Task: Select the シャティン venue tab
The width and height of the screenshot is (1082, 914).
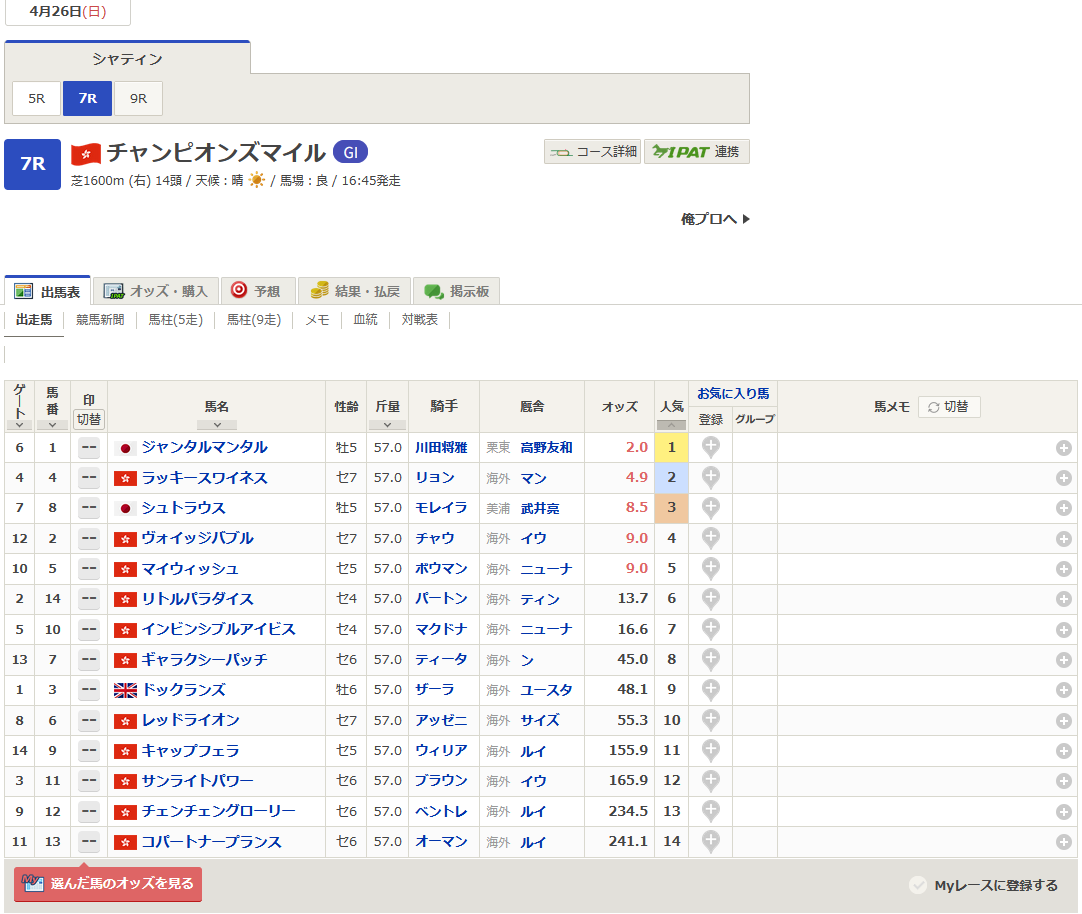Action: point(128,59)
